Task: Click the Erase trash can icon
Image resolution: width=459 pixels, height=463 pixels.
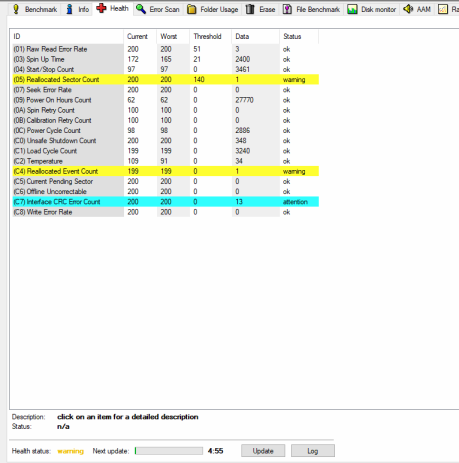Action: coord(250,9)
